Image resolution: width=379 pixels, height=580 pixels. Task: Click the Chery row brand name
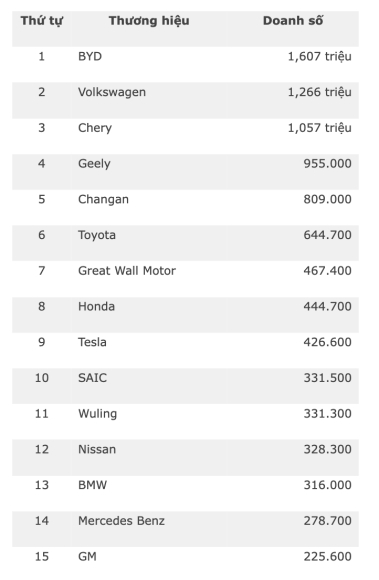pyautogui.click(x=95, y=128)
